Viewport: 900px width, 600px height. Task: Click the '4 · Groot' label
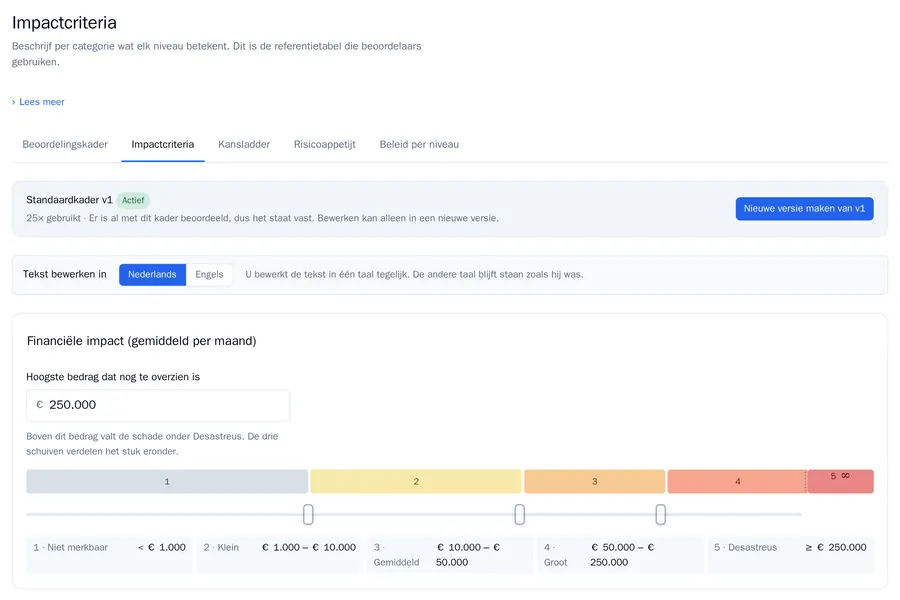tap(555, 555)
